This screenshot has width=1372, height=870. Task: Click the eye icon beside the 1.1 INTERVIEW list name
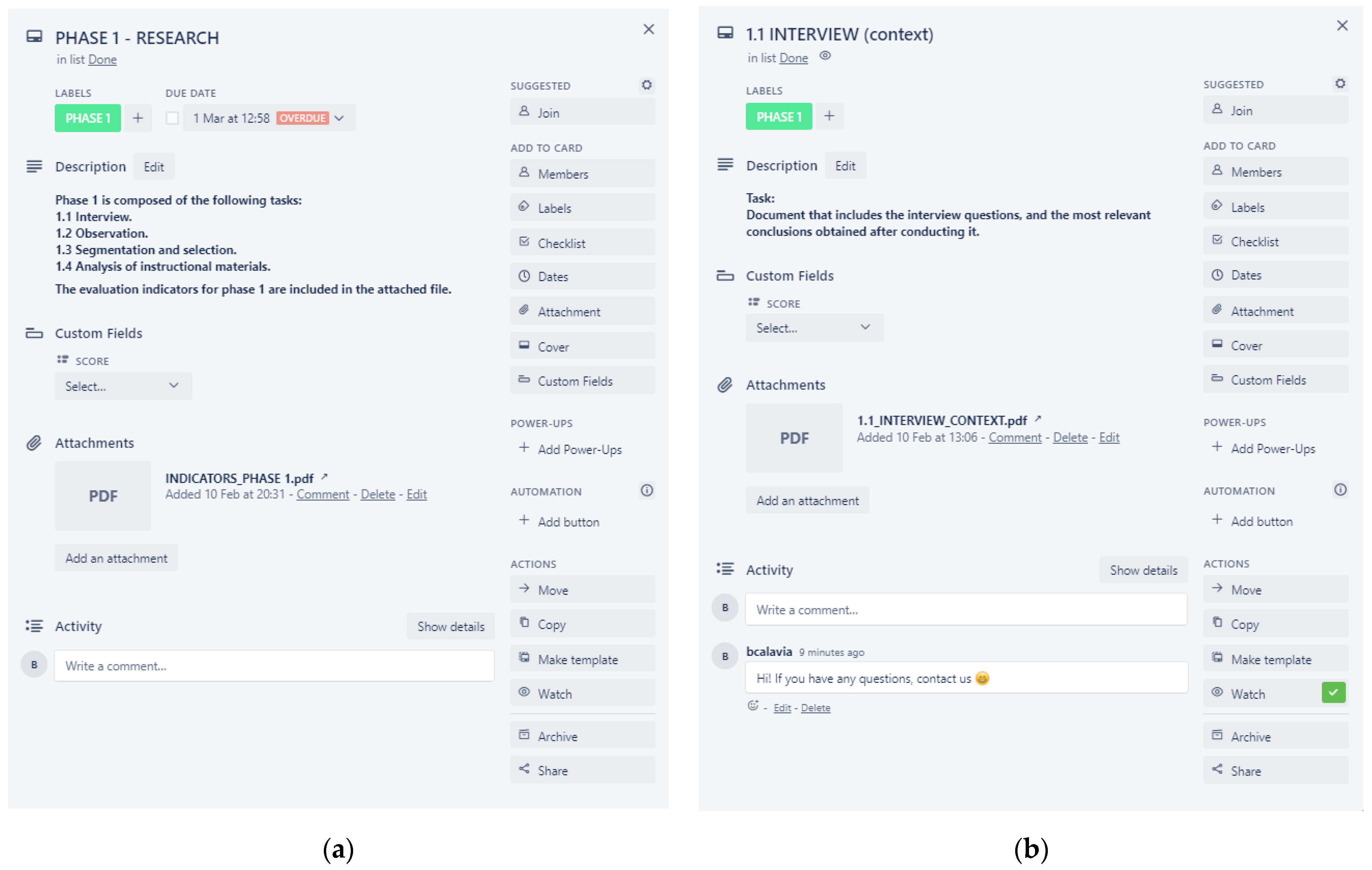click(x=825, y=56)
